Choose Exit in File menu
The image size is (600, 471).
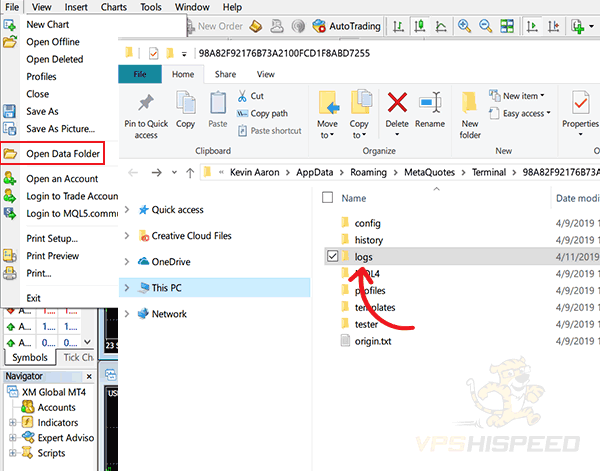pos(33,298)
